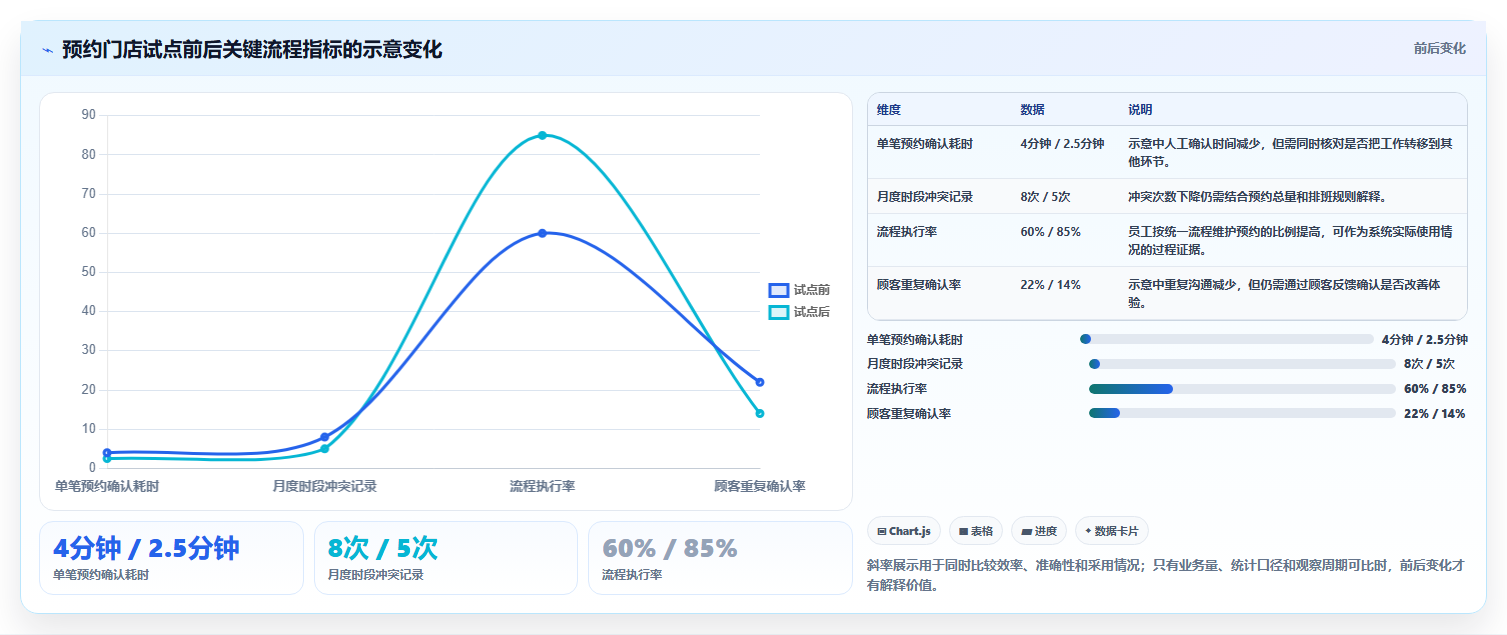Click the 试点后 cyan legend color box
1507x635 pixels.
(779, 312)
